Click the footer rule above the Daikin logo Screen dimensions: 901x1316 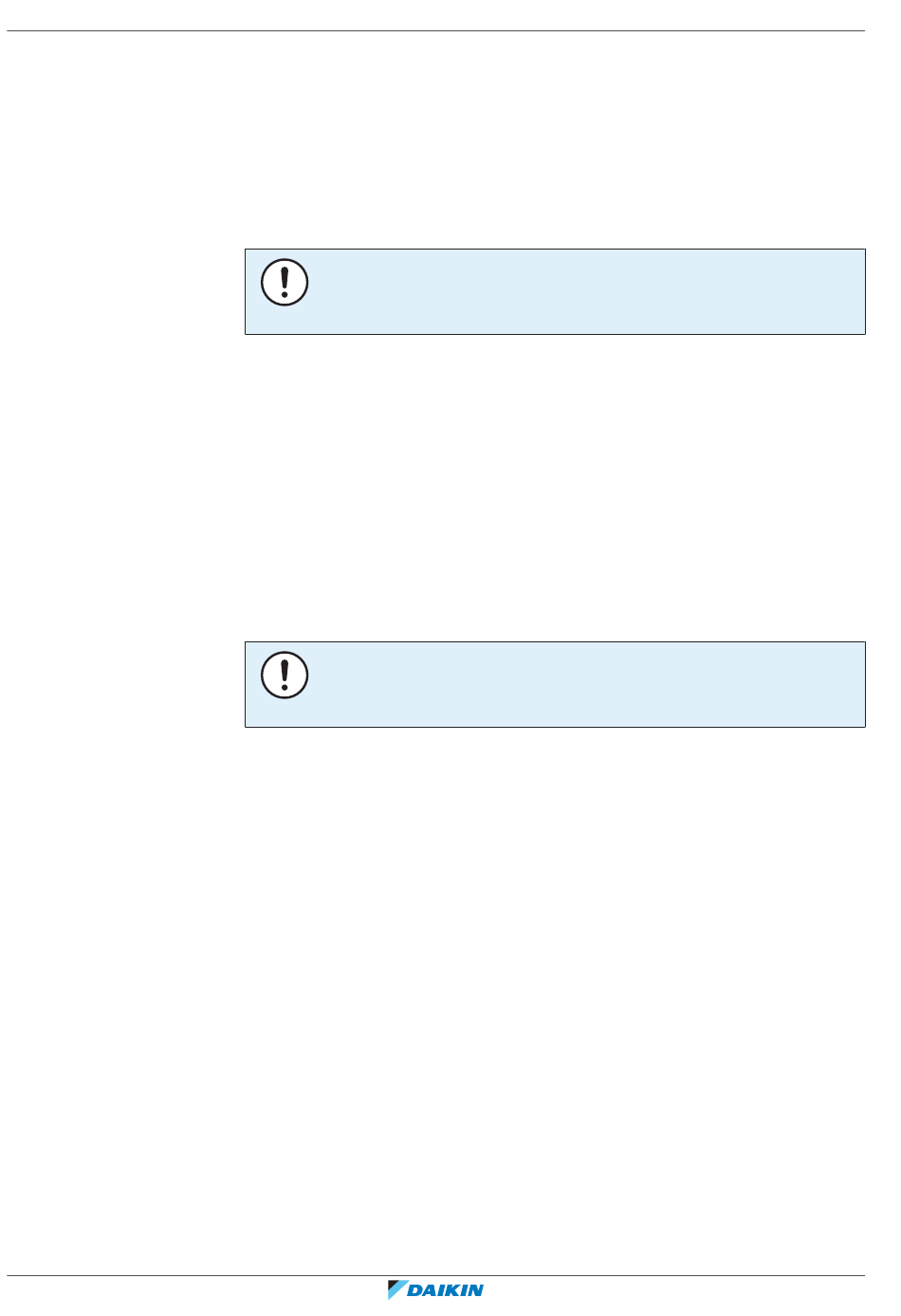click(x=436, y=1275)
